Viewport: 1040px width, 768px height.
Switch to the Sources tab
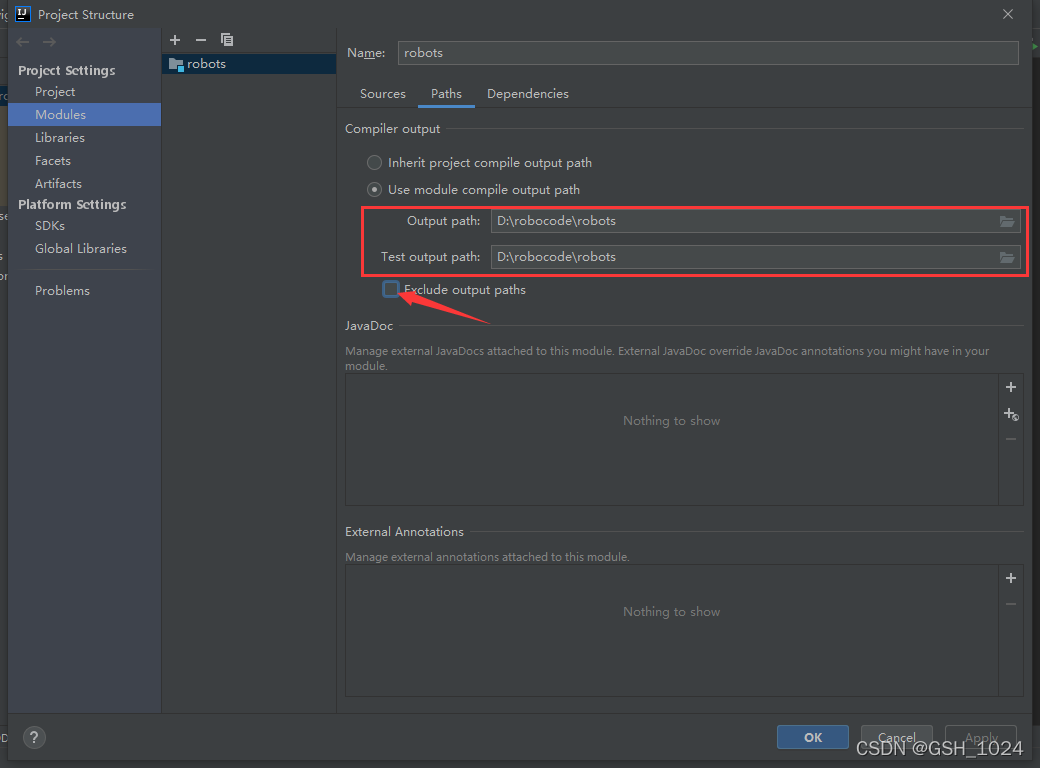pos(383,94)
